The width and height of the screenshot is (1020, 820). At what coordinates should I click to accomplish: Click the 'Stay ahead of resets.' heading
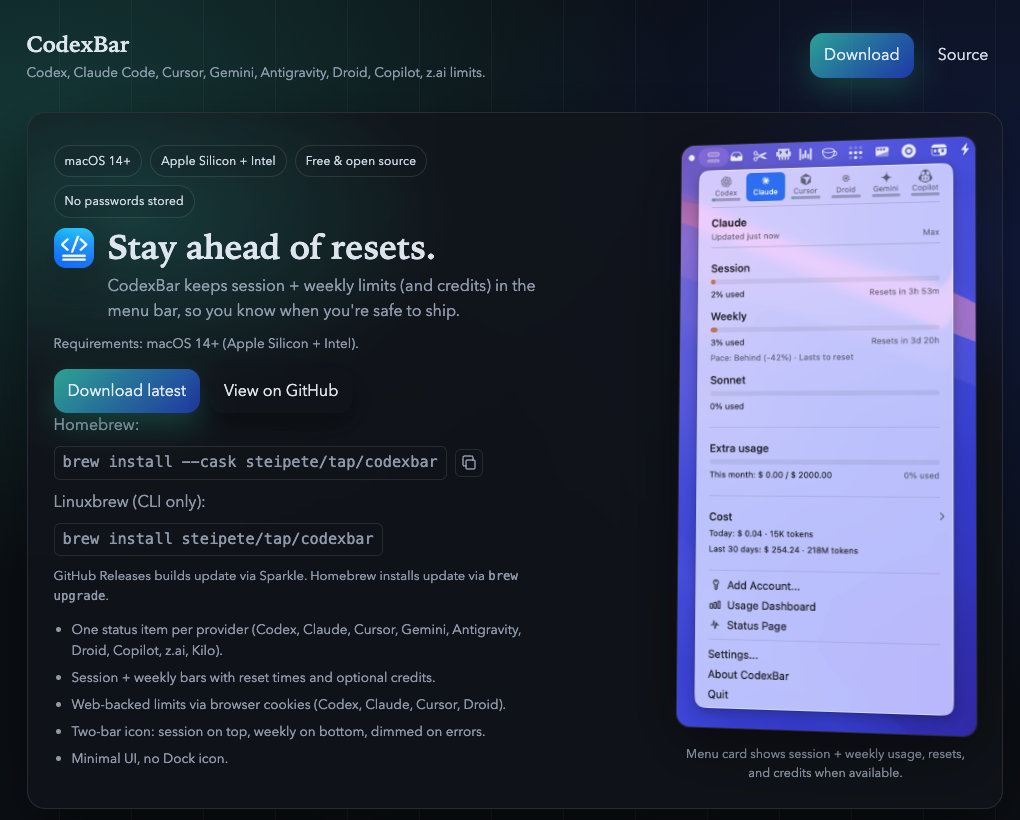[x=271, y=248]
